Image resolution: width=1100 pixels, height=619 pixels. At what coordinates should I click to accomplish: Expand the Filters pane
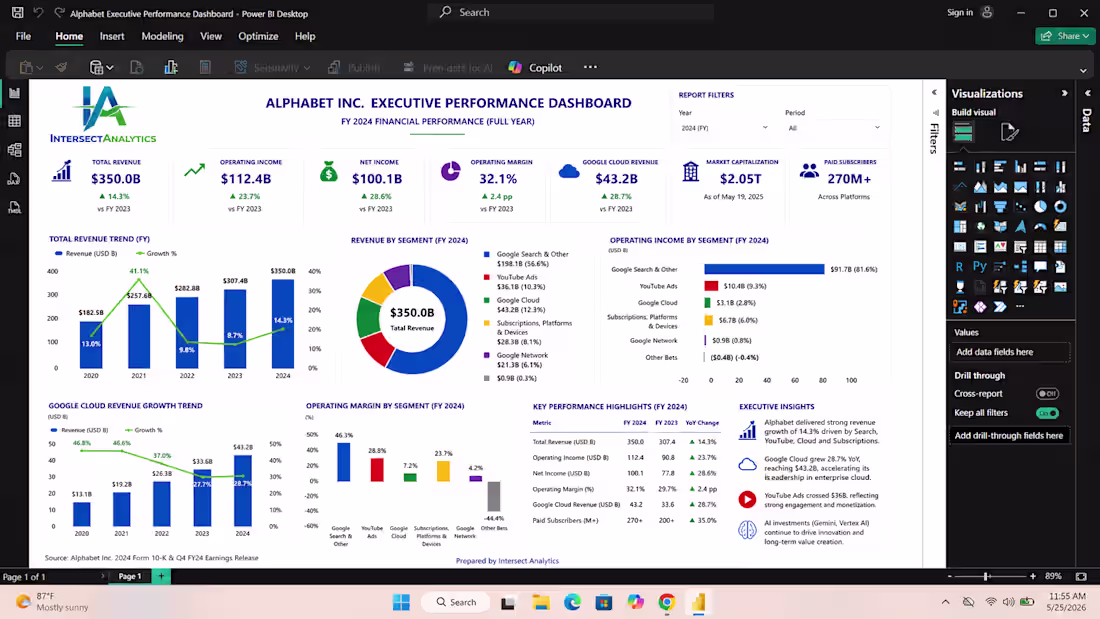tap(934, 93)
